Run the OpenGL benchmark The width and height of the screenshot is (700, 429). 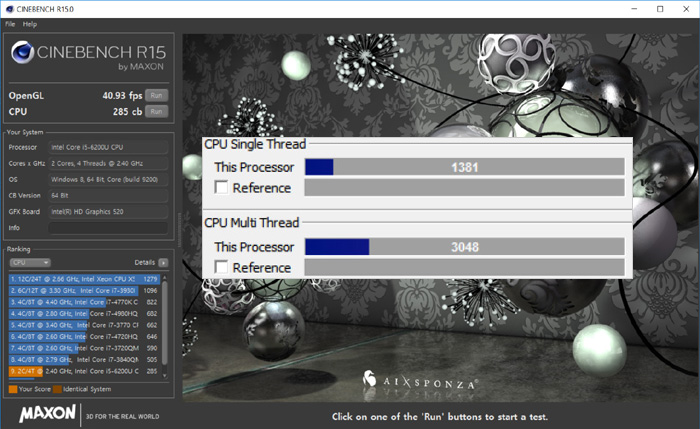click(156, 95)
